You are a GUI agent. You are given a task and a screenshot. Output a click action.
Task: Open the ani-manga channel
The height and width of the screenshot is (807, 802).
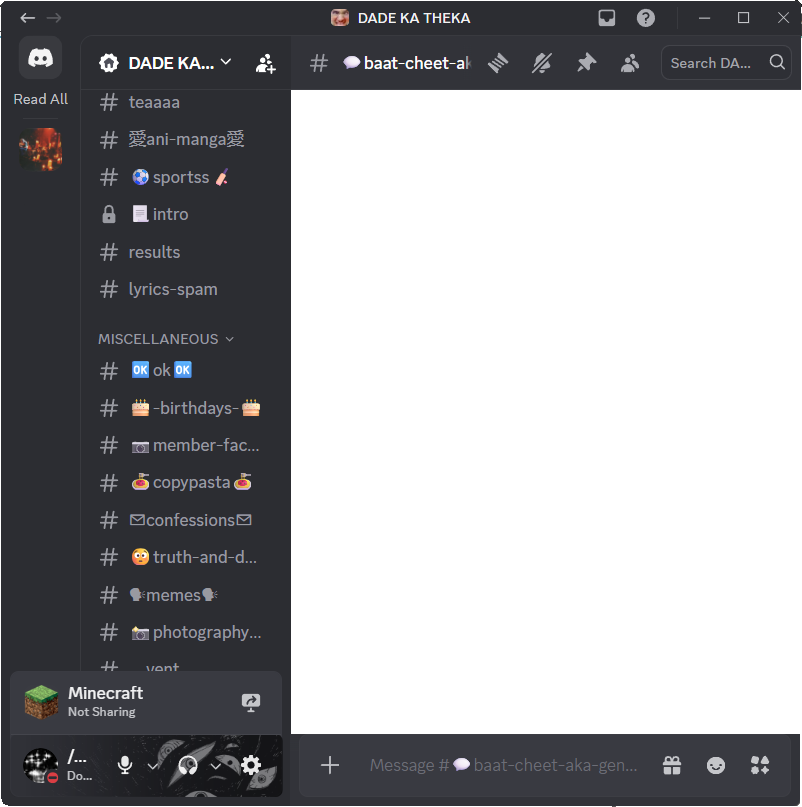(186, 139)
